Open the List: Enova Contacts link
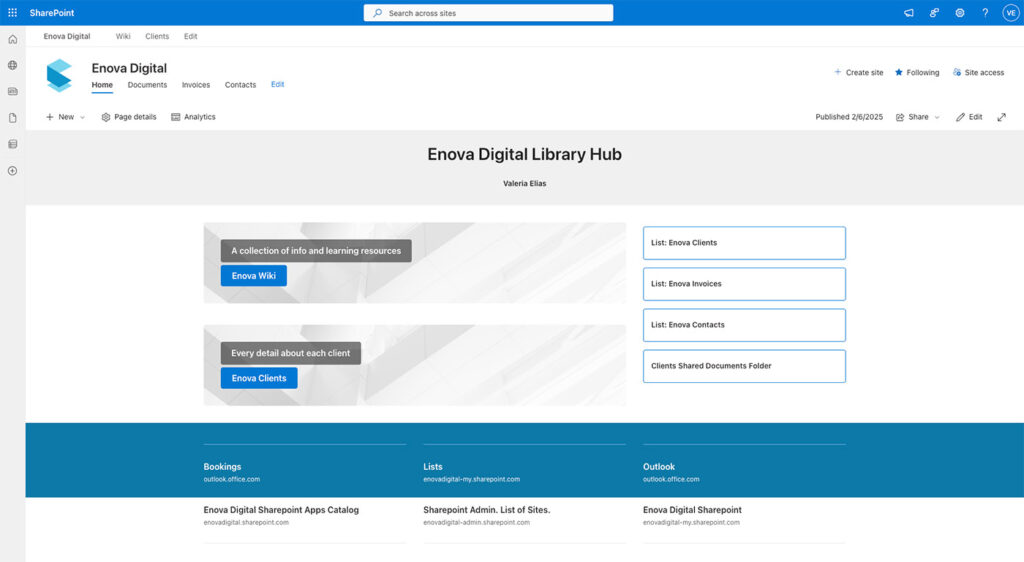This screenshot has height=562, width=1024. [x=744, y=325]
